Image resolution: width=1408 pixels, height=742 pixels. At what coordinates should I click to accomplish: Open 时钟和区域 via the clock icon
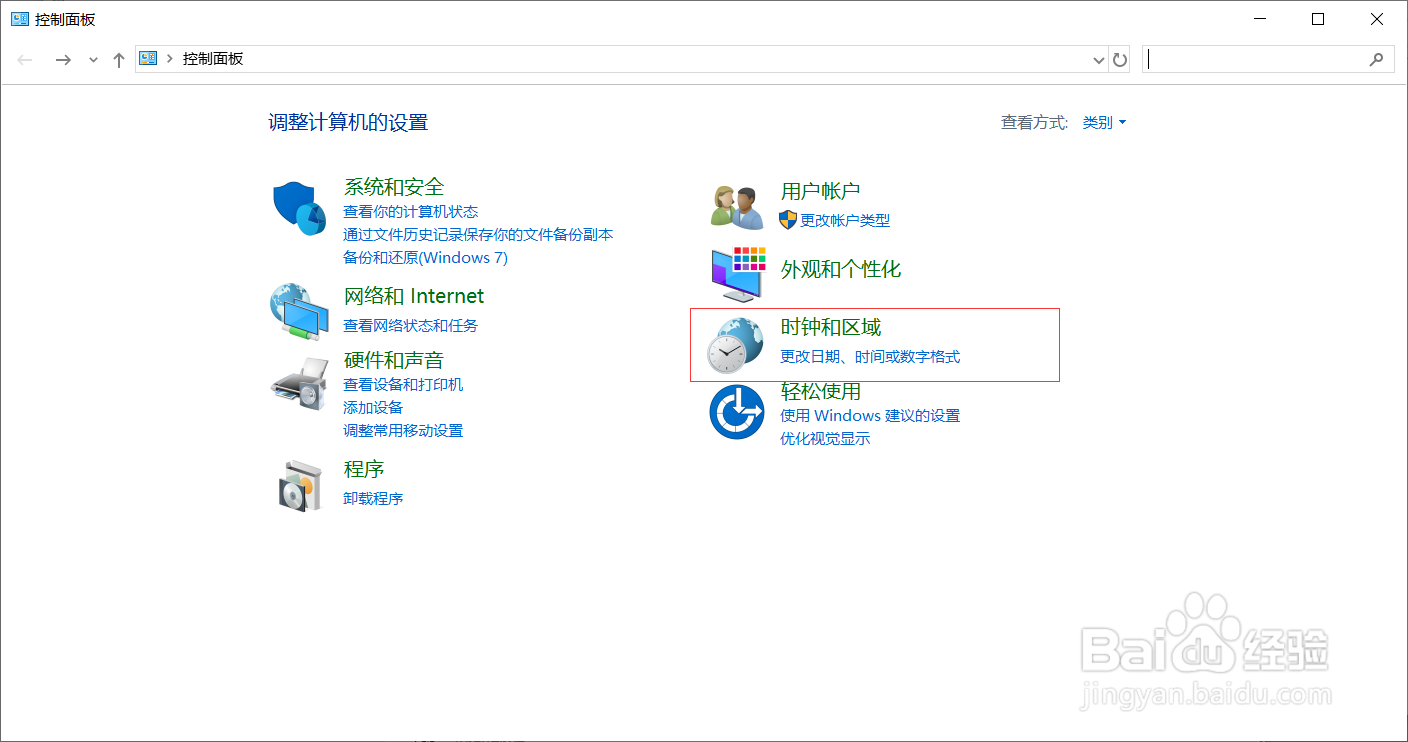[x=736, y=340]
